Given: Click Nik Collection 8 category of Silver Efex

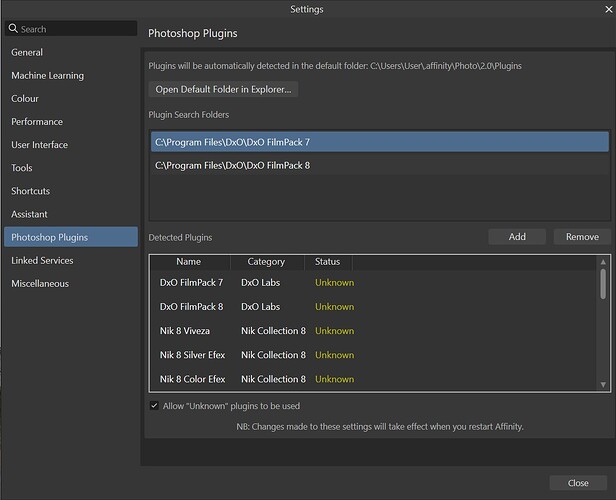Looking at the screenshot, I should 273,355.
